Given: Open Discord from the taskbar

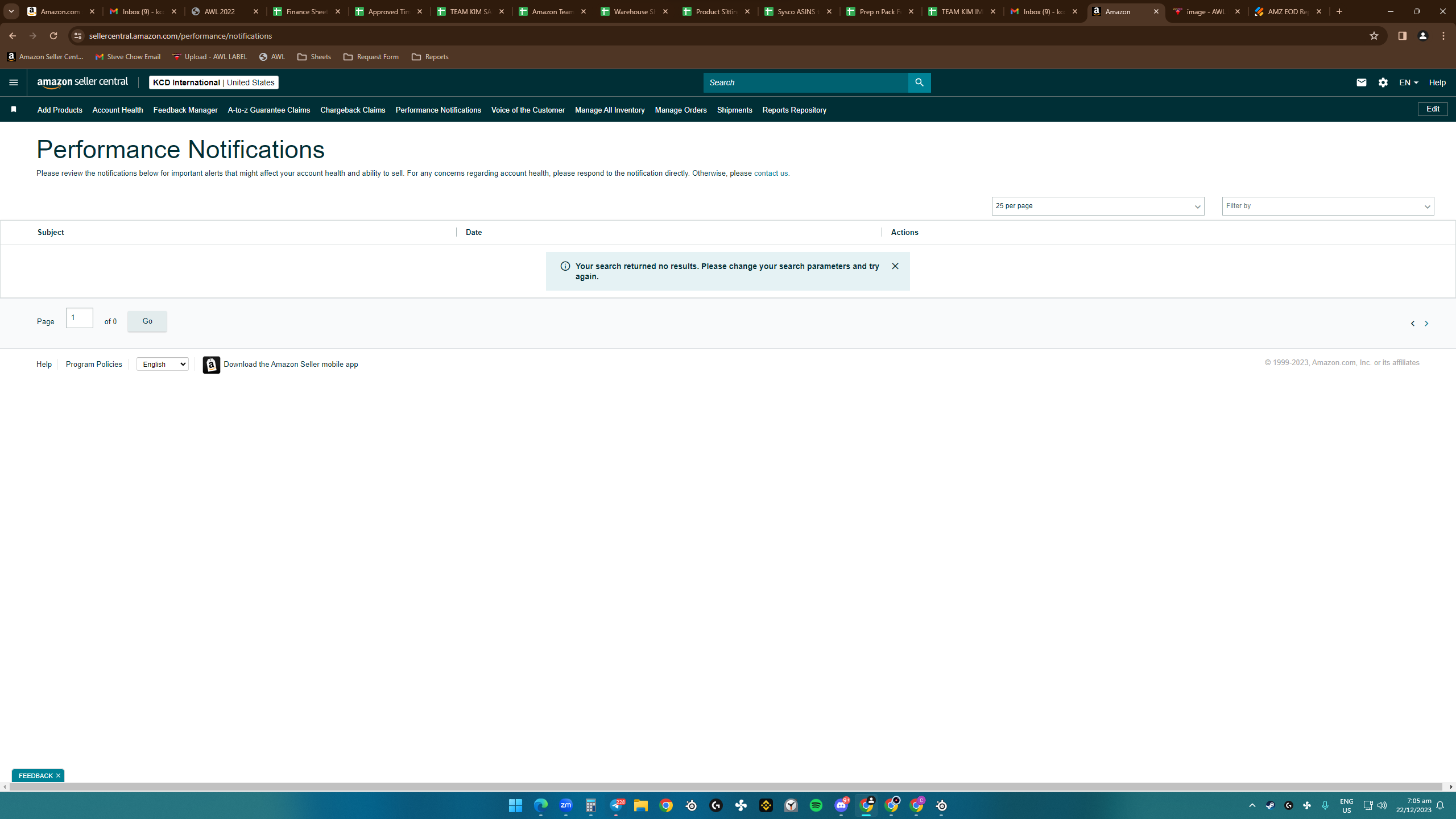Looking at the screenshot, I should [x=841, y=805].
